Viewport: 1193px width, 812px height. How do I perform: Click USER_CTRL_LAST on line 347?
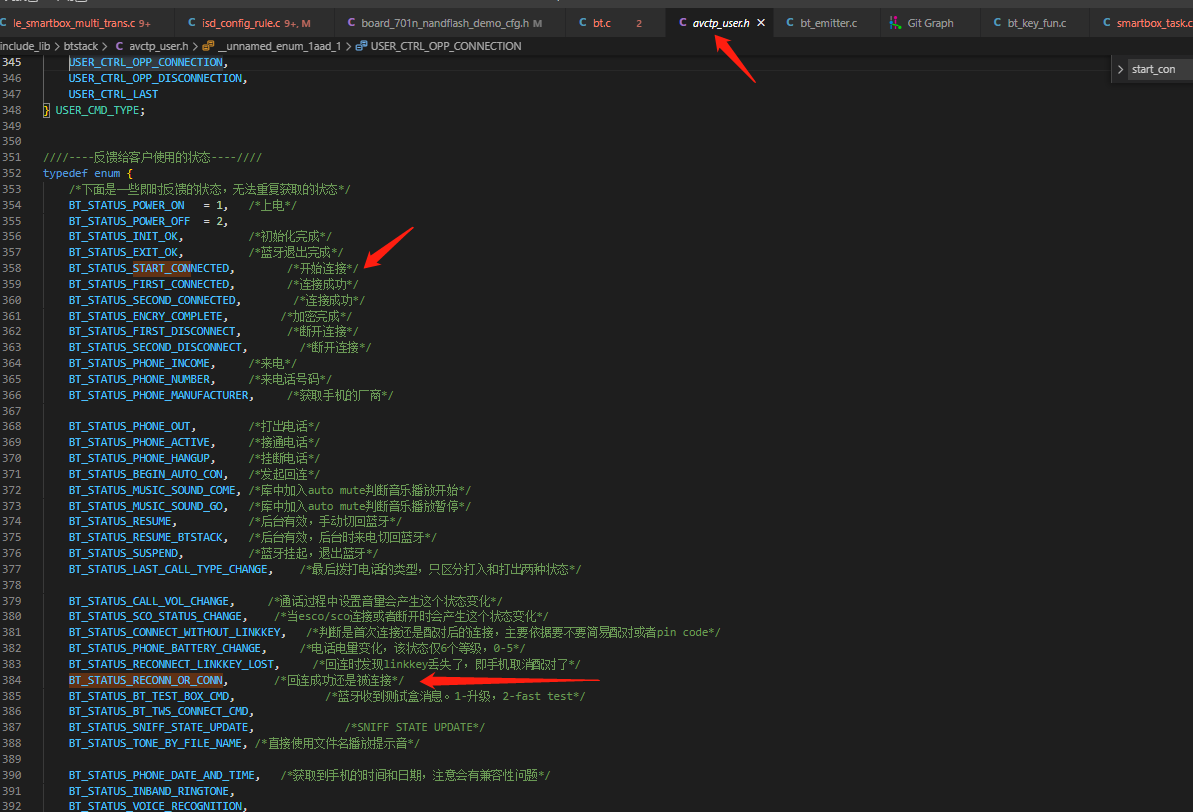point(113,94)
